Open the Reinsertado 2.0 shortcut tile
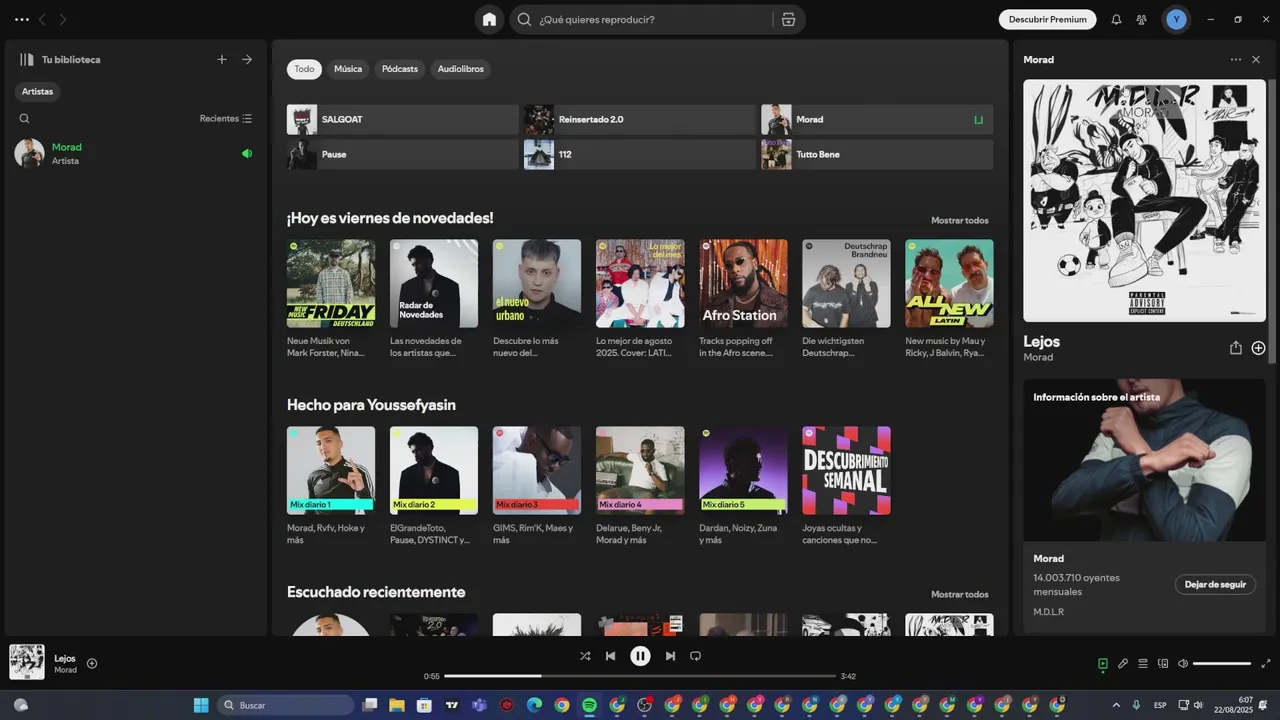The width and height of the screenshot is (1280, 720). 639,119
